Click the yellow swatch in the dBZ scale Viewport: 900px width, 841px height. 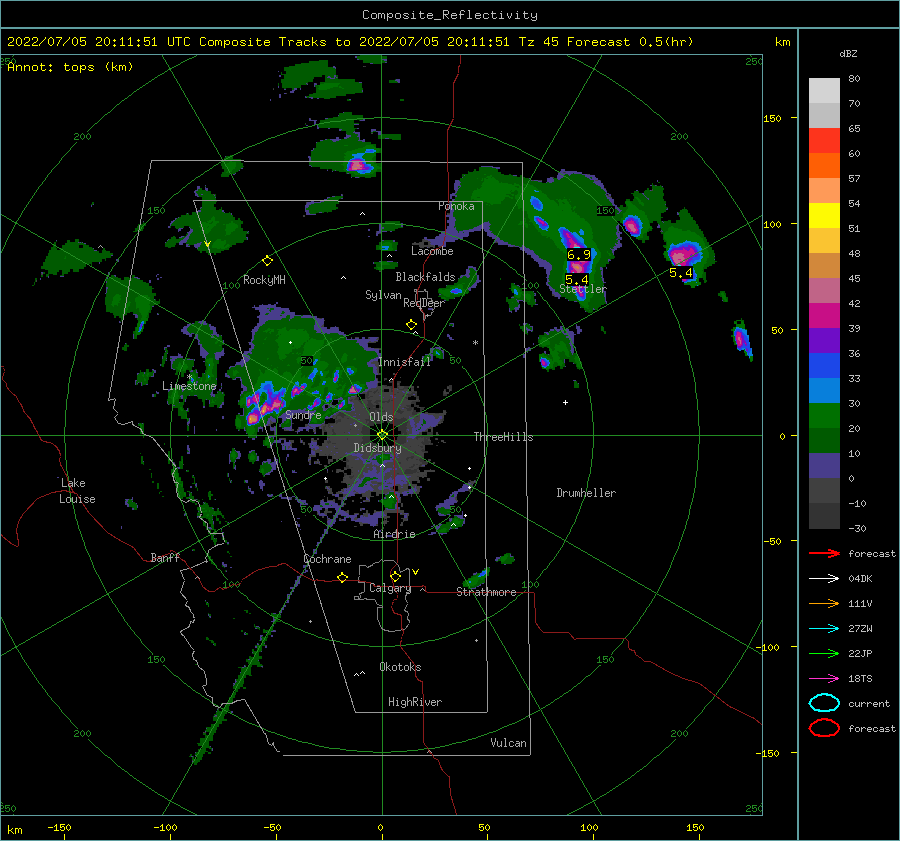click(x=824, y=216)
